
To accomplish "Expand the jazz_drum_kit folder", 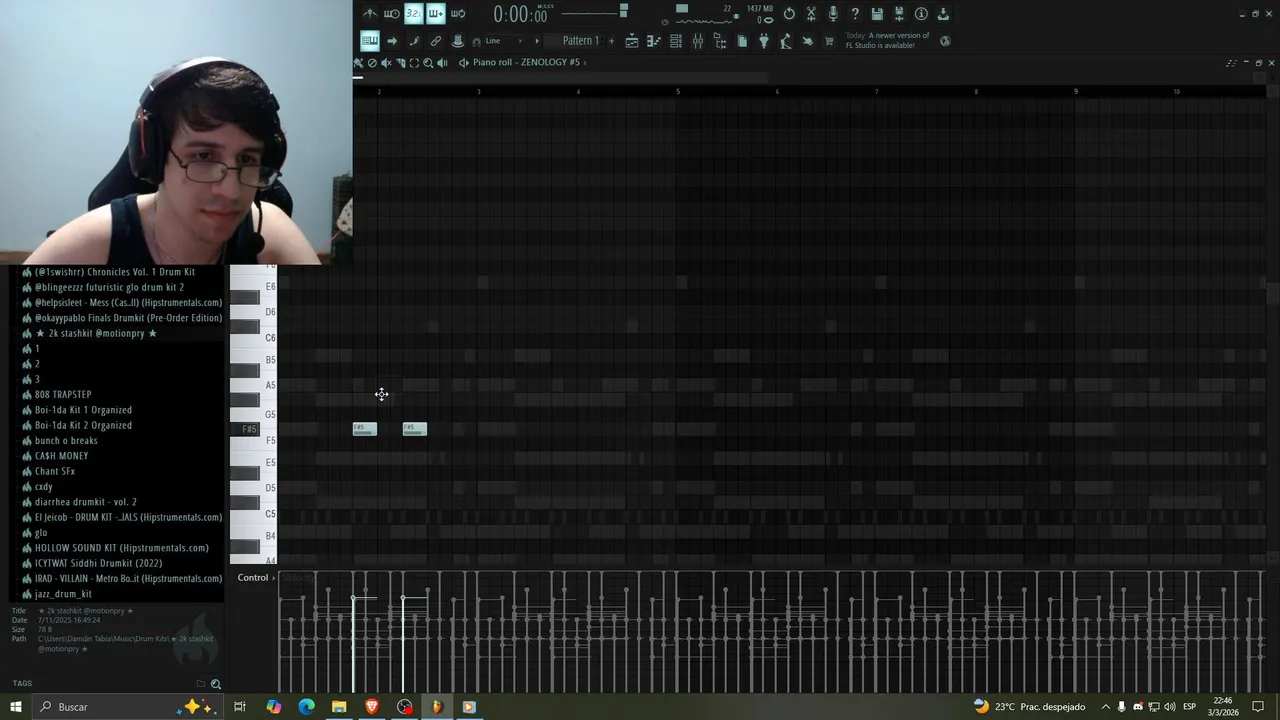I will point(63,594).
